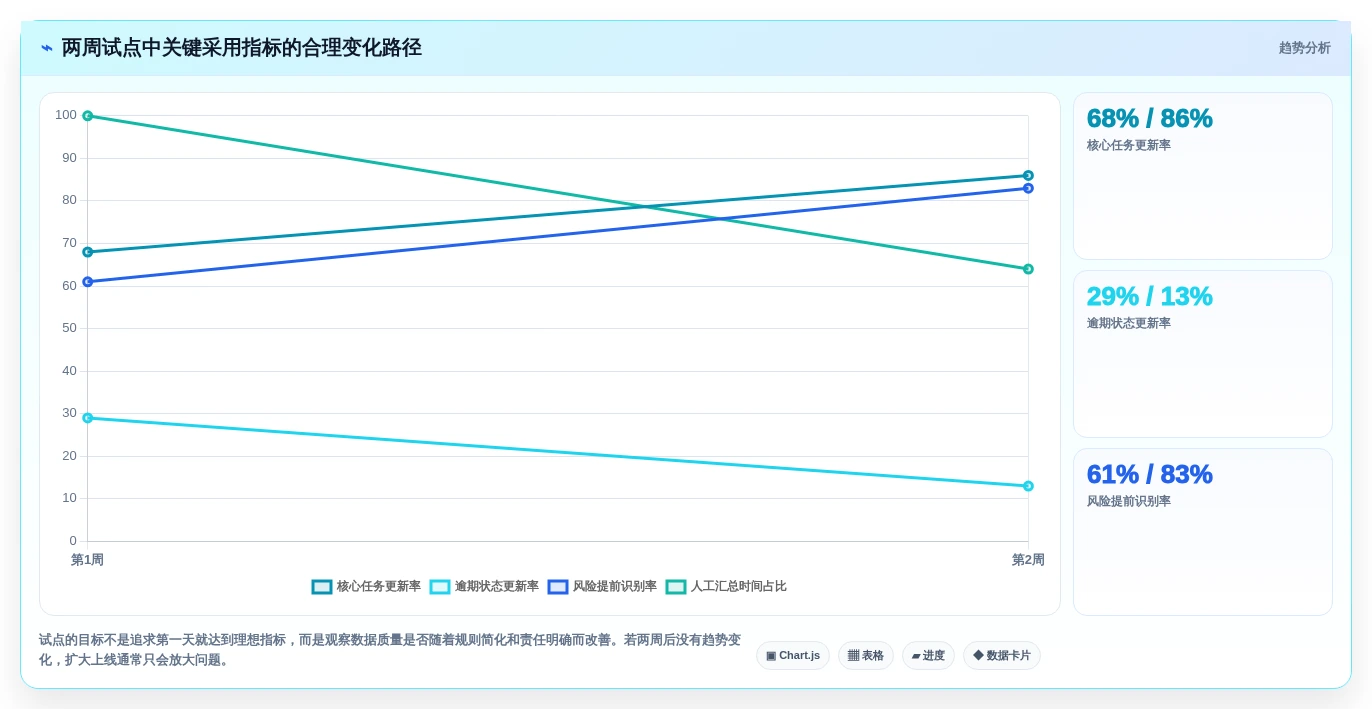Toggle the 核心任务更新率 legend swatch
1372x709 pixels.
[322, 587]
